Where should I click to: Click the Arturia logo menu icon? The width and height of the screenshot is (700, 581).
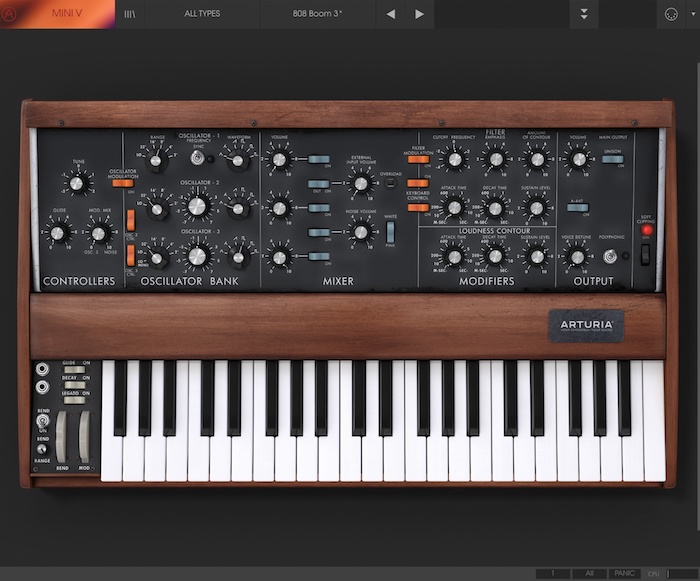(x=8, y=14)
